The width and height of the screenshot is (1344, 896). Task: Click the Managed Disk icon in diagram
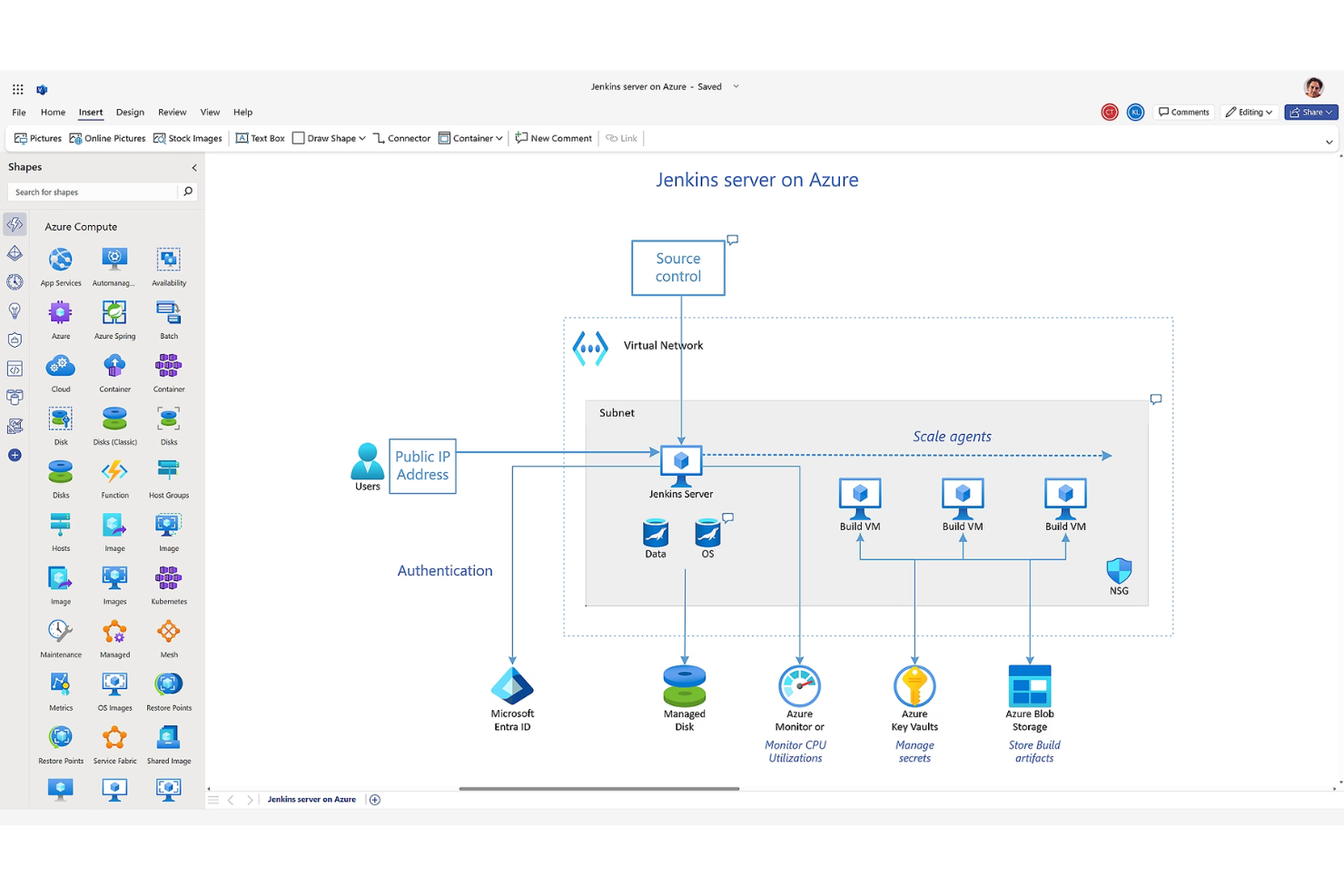pyautogui.click(x=685, y=686)
